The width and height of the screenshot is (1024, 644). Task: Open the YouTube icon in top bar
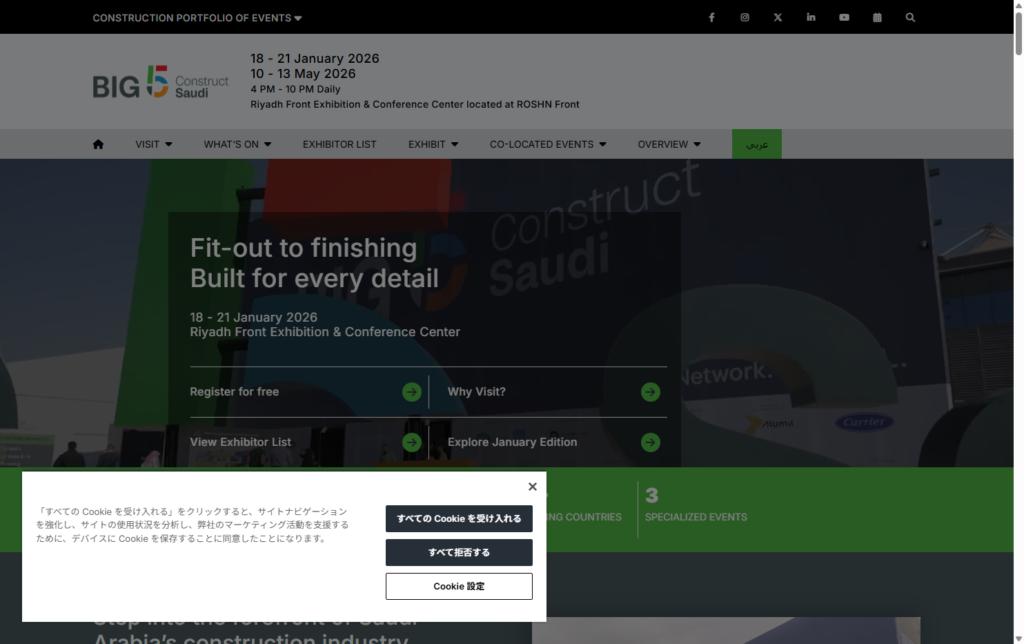point(844,17)
